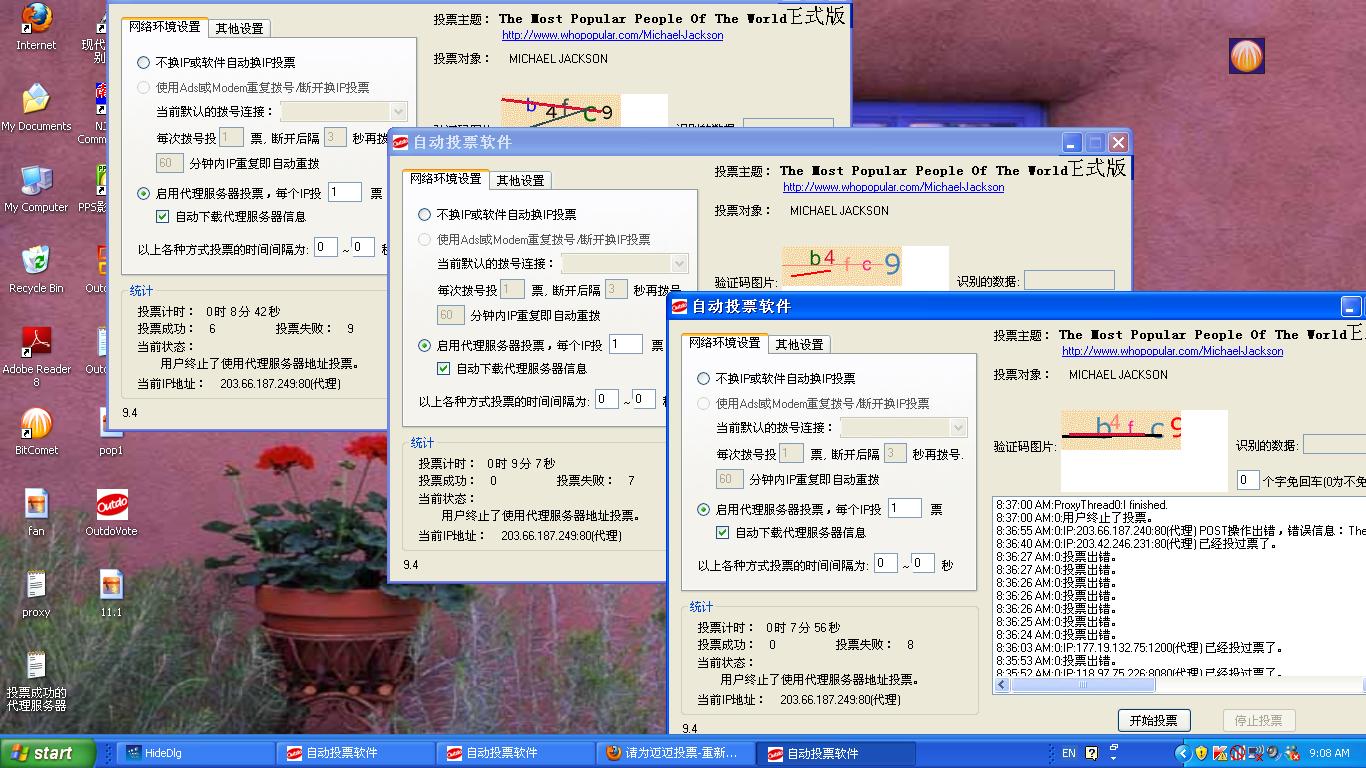This screenshot has height=768, width=1366.
Task: Expand dial-up connection dropdown in front window
Action: point(958,428)
